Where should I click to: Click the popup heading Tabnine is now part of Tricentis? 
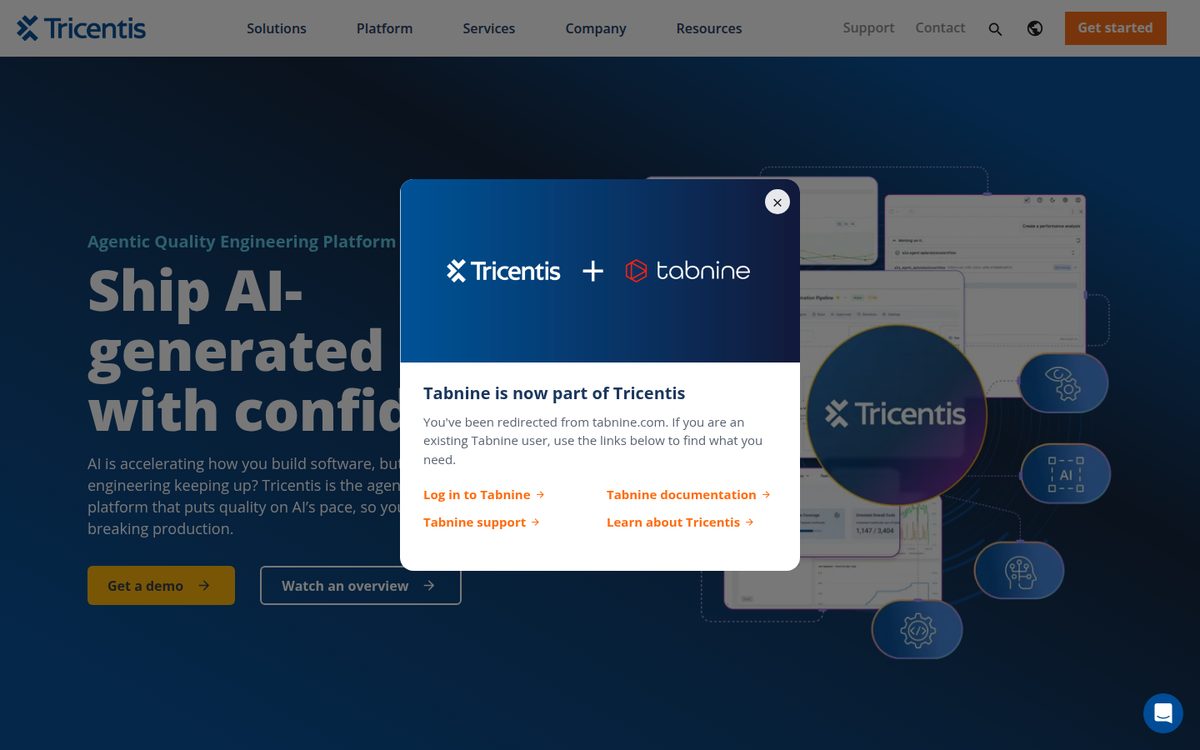click(554, 393)
